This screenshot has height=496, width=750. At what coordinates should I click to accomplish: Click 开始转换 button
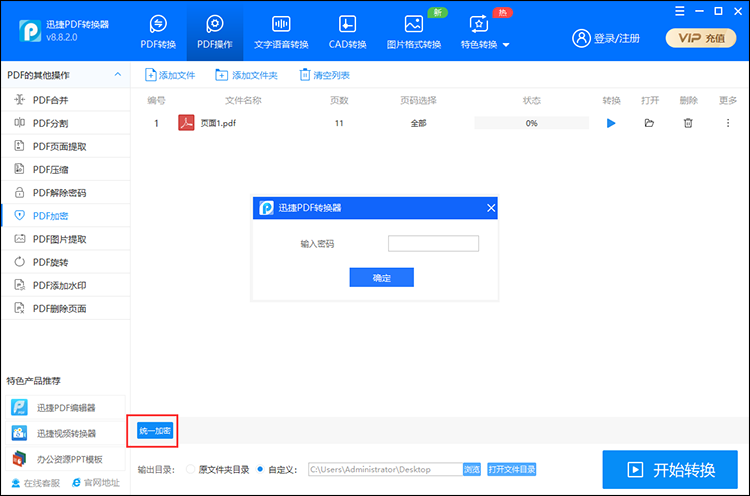(670, 470)
